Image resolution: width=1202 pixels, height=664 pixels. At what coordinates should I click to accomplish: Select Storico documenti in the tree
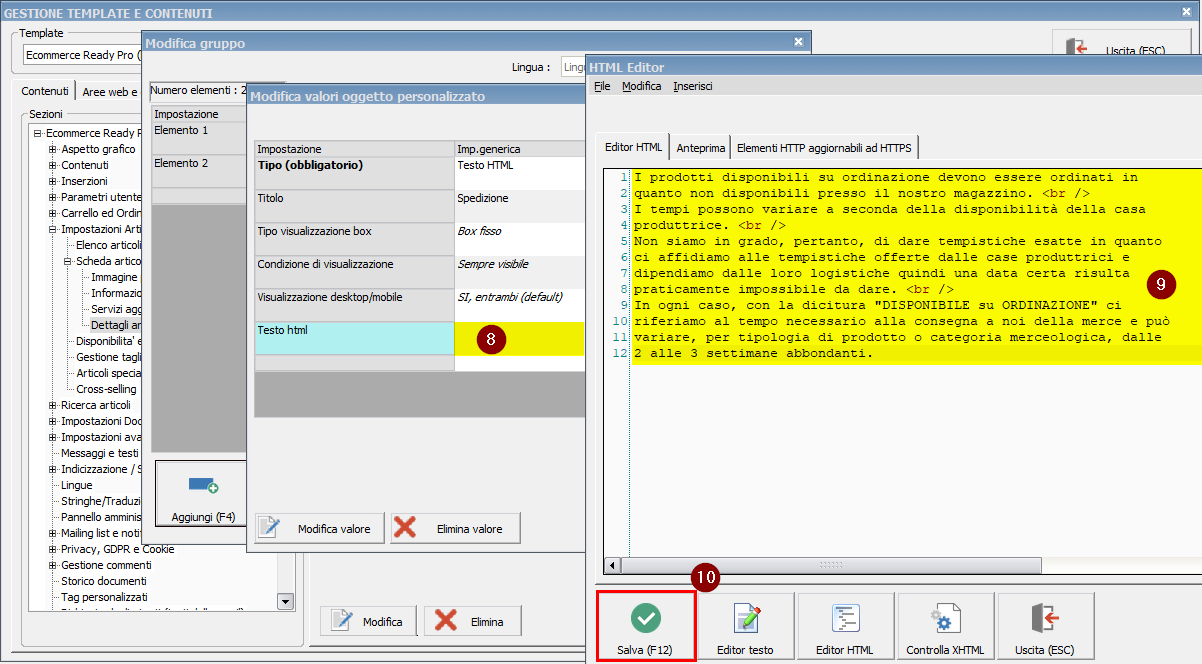coord(104,581)
